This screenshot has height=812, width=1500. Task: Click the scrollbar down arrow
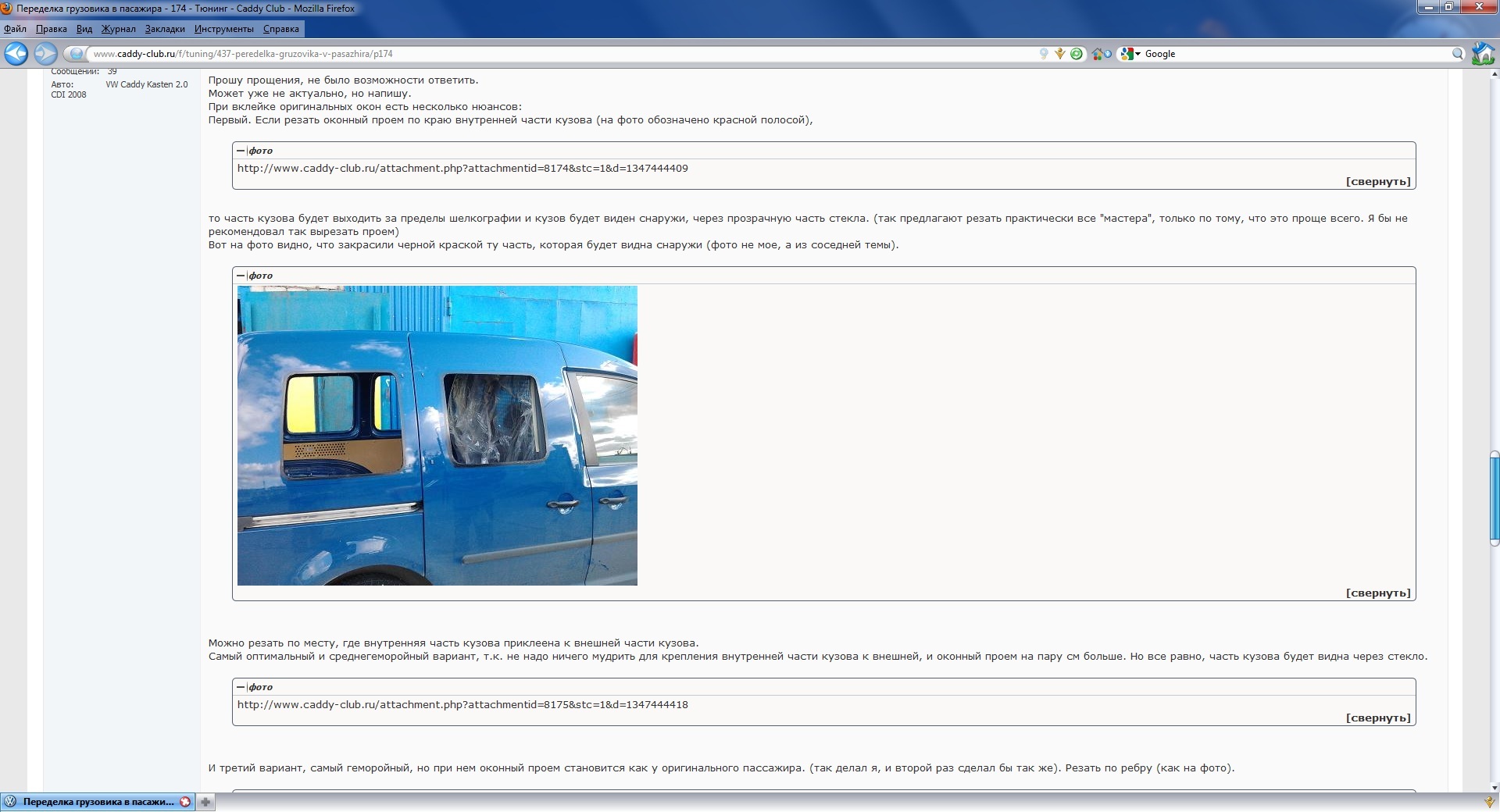tap(1495, 787)
